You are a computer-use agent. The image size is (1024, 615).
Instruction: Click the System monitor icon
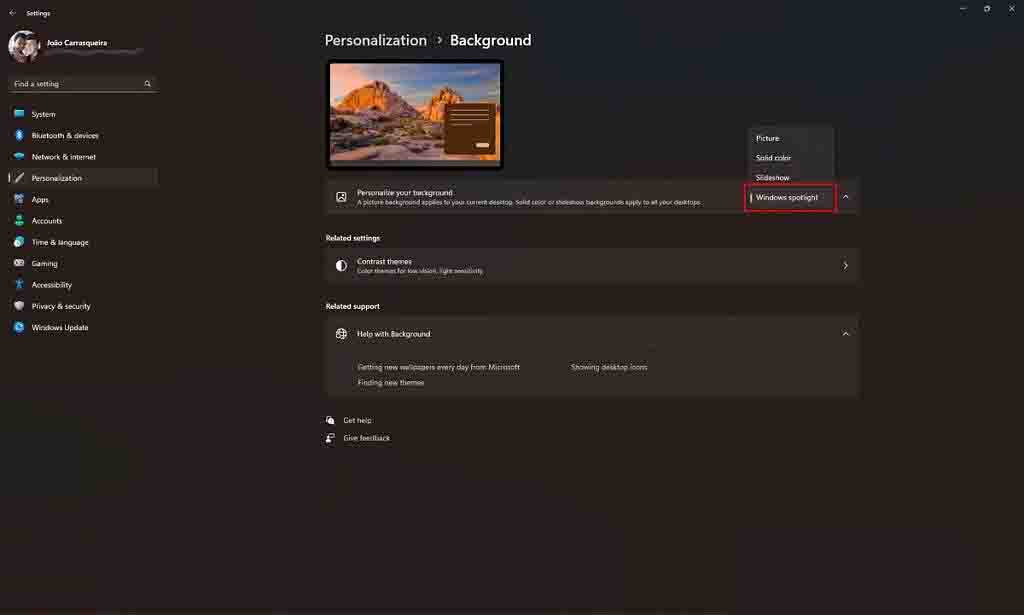coord(19,114)
